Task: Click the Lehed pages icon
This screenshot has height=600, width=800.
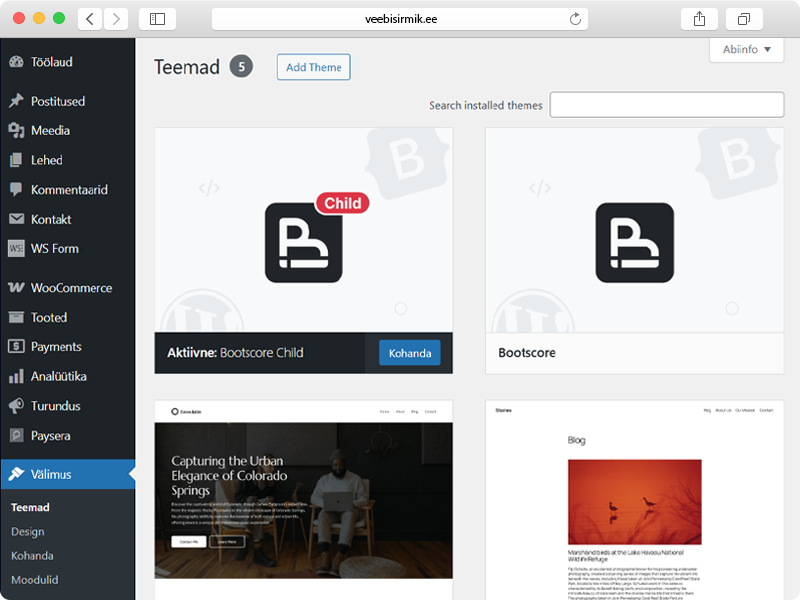Action: pos(16,160)
